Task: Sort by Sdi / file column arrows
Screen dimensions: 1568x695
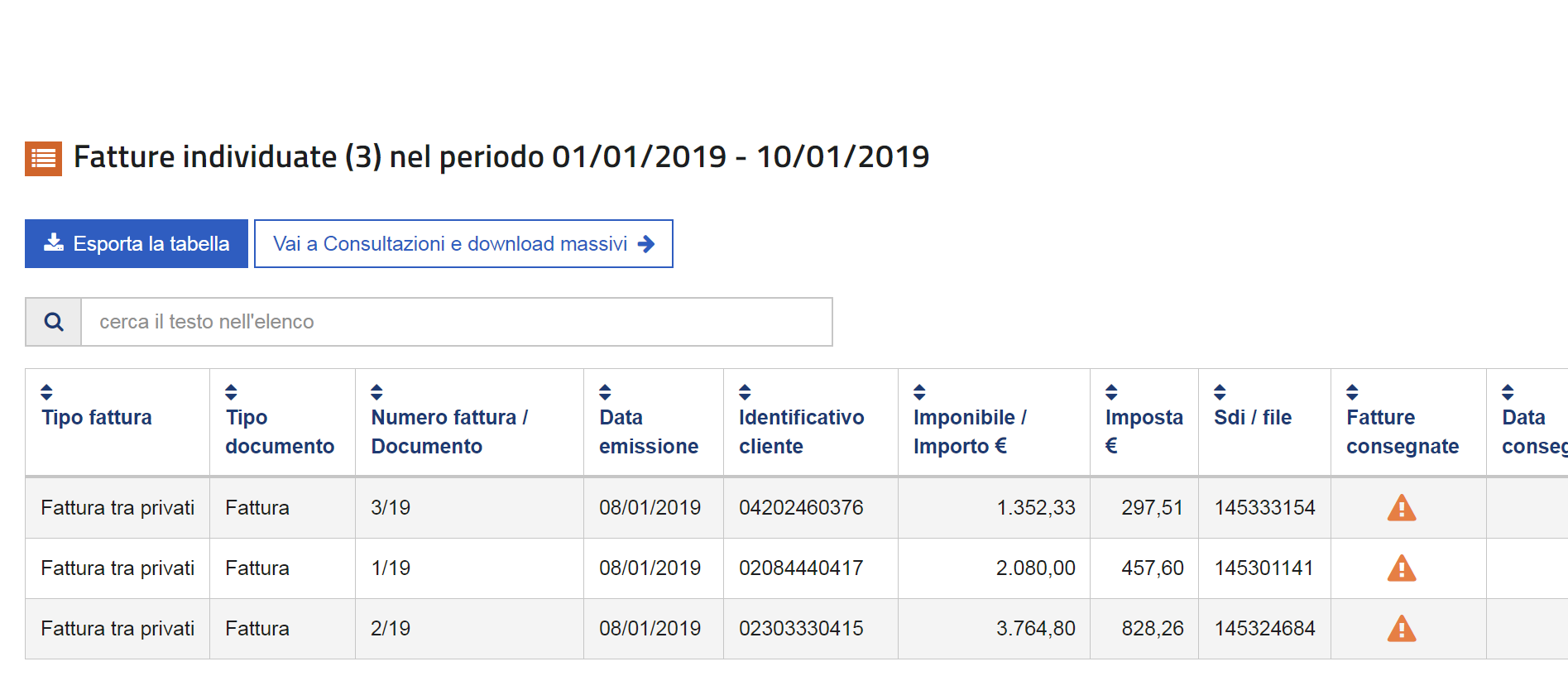Action: pos(1220,392)
